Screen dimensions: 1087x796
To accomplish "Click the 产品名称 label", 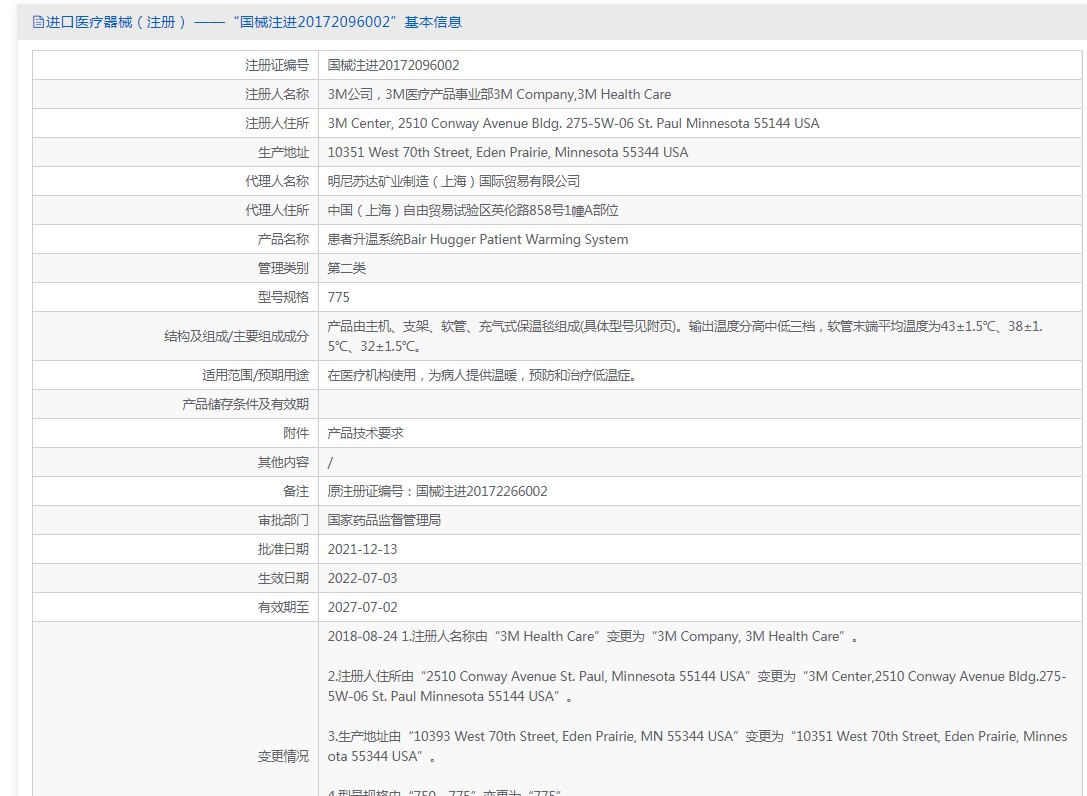I will click(283, 239).
